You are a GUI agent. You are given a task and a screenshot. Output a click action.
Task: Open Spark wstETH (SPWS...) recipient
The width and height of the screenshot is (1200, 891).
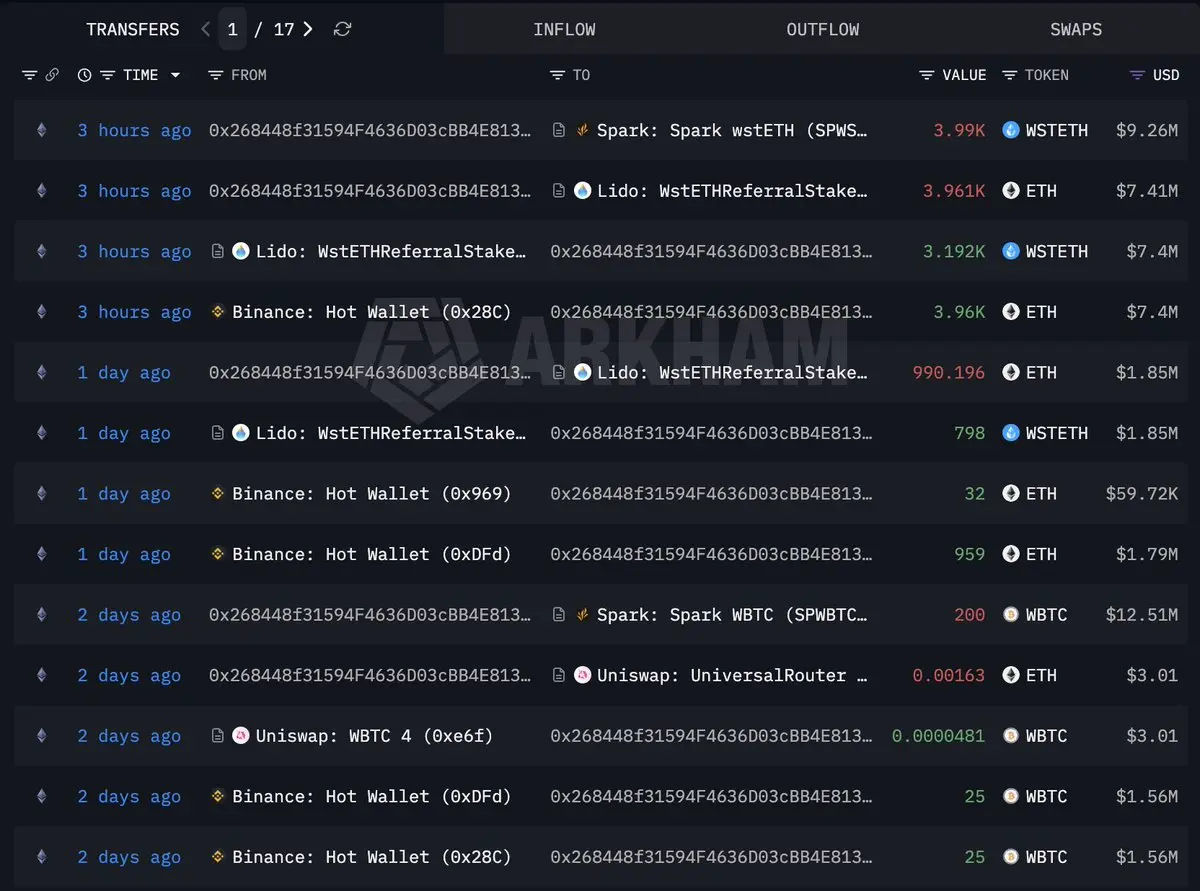coord(732,130)
